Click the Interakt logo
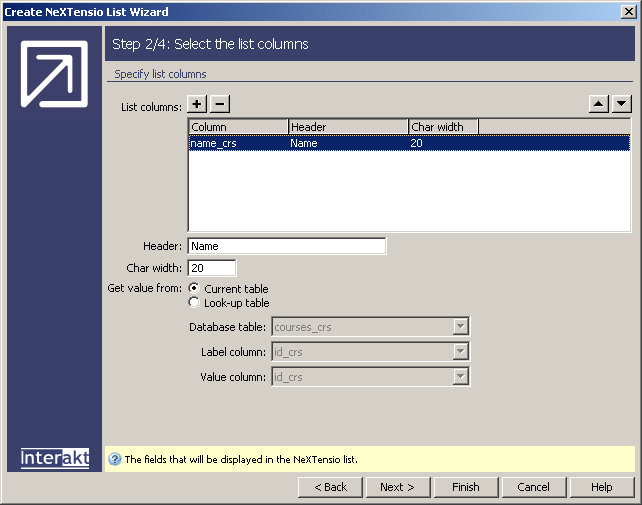The height and width of the screenshot is (505, 642). tap(55, 458)
